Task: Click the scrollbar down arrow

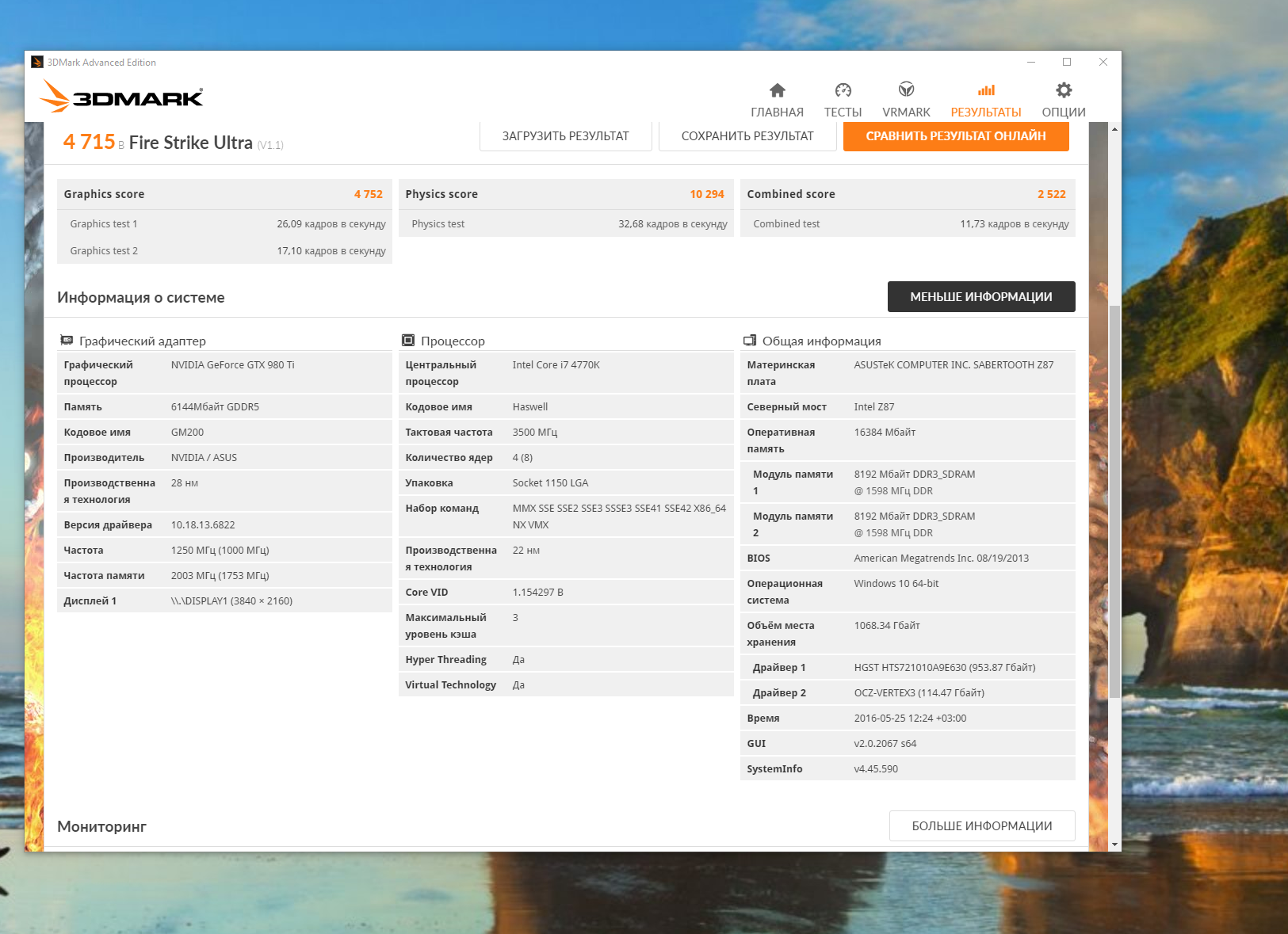Action: (1115, 845)
